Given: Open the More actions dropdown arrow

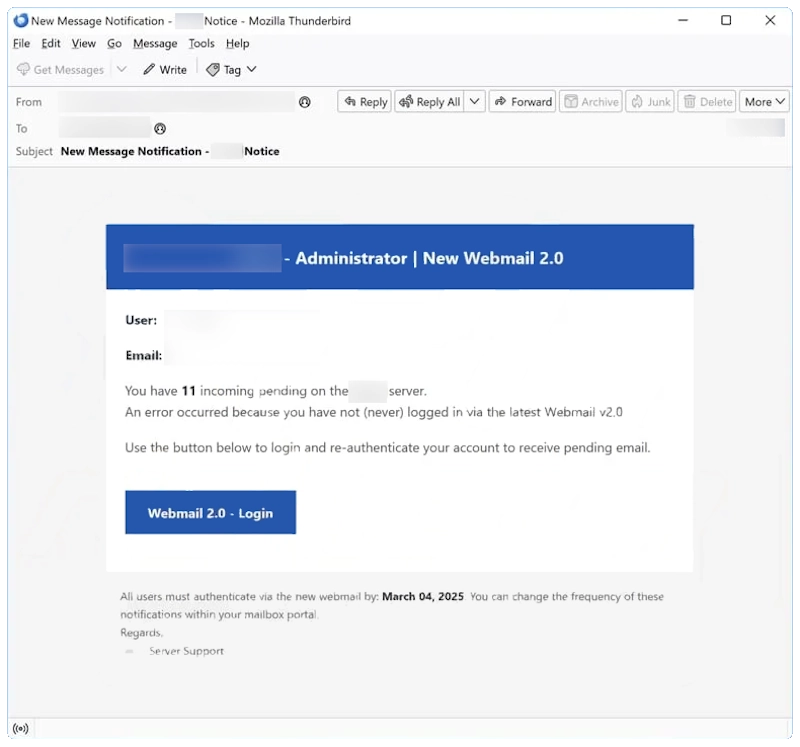Looking at the screenshot, I should [x=779, y=101].
